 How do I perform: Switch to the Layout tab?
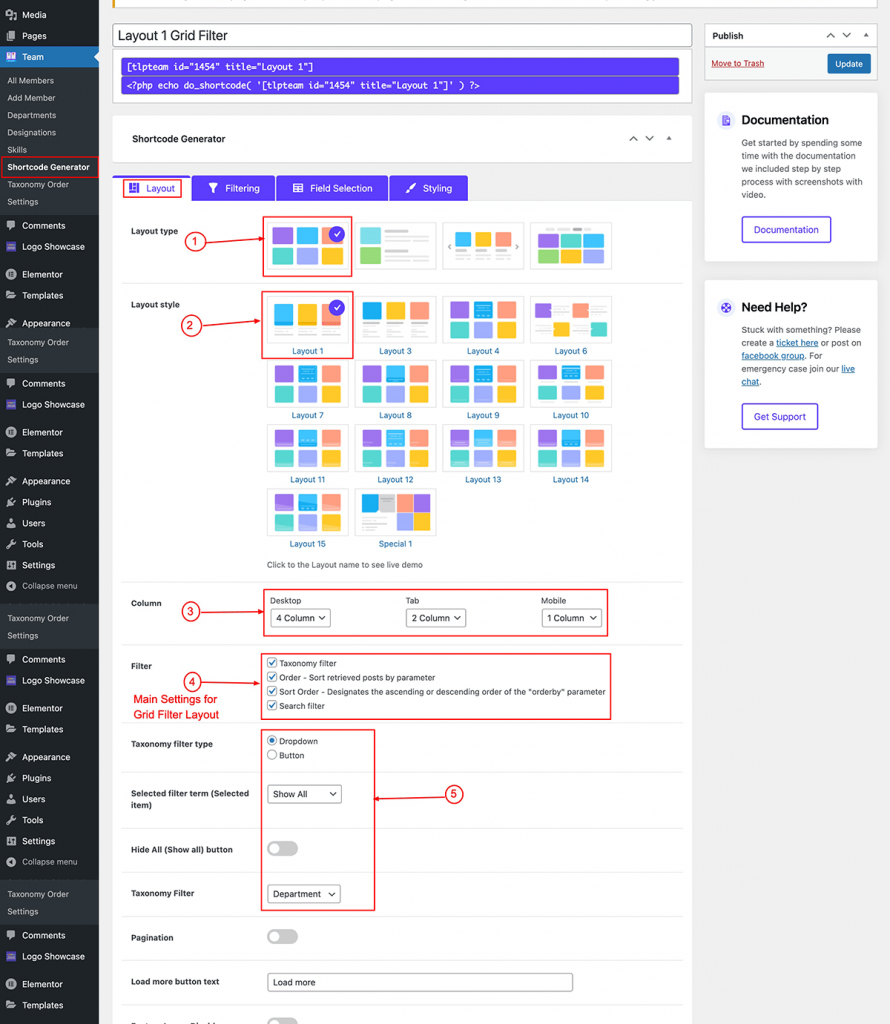(152, 188)
